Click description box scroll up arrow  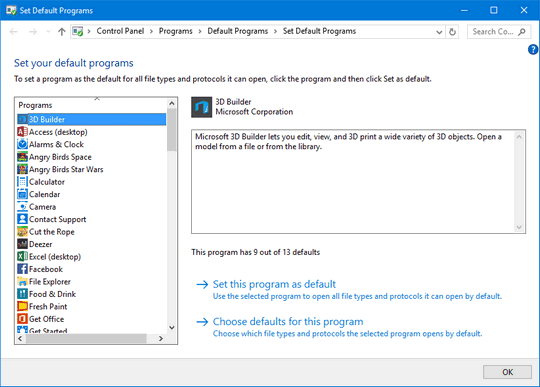[x=519, y=137]
